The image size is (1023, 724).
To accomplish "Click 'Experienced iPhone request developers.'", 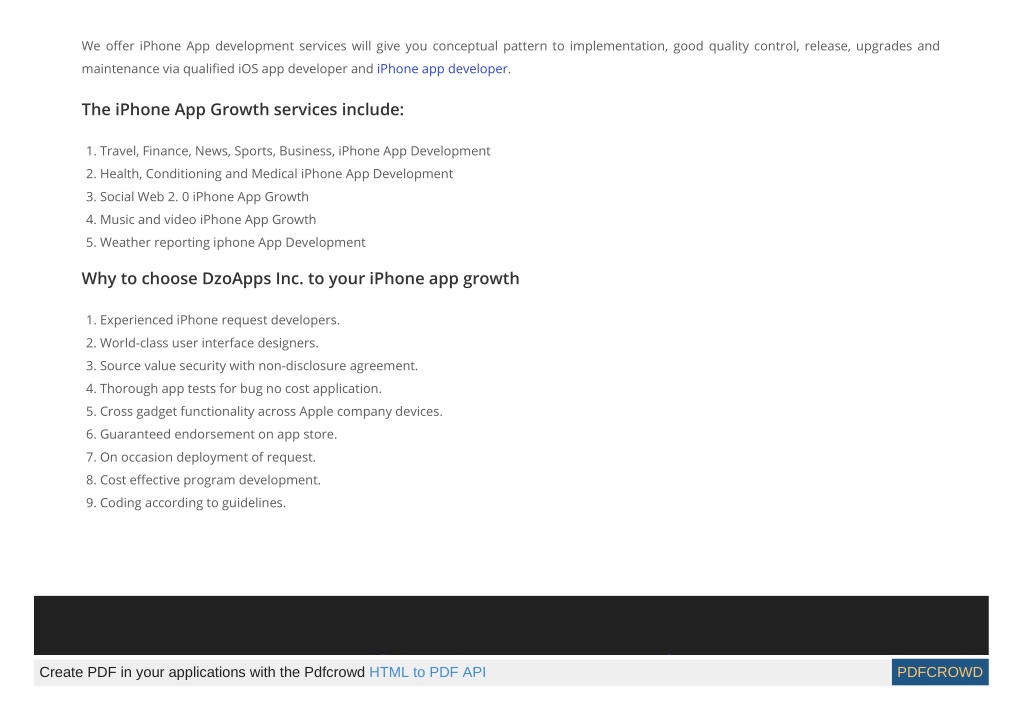I will point(220,320).
